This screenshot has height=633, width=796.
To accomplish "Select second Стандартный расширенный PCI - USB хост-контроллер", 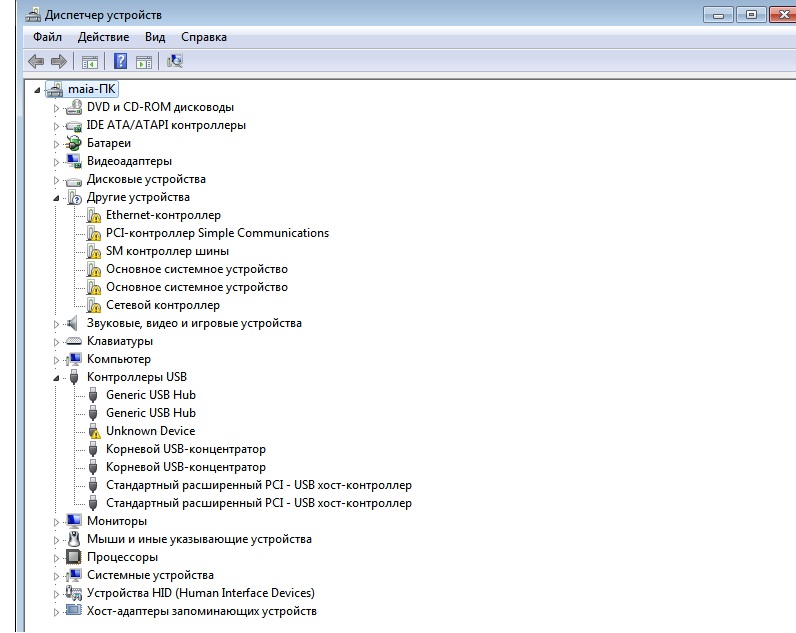I will tap(258, 503).
